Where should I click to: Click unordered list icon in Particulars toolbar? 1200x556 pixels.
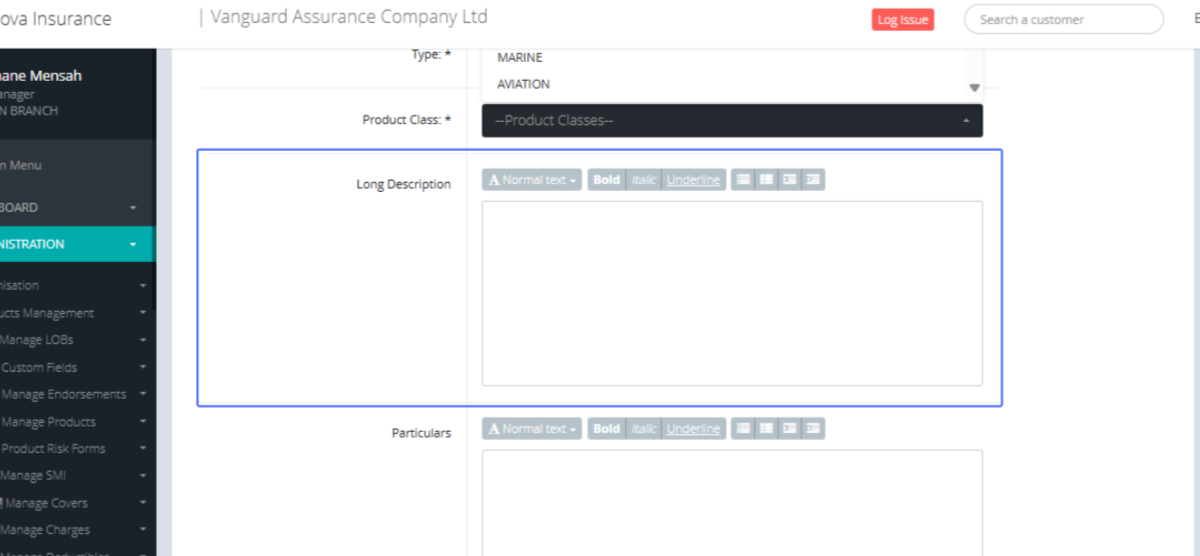tap(743, 429)
